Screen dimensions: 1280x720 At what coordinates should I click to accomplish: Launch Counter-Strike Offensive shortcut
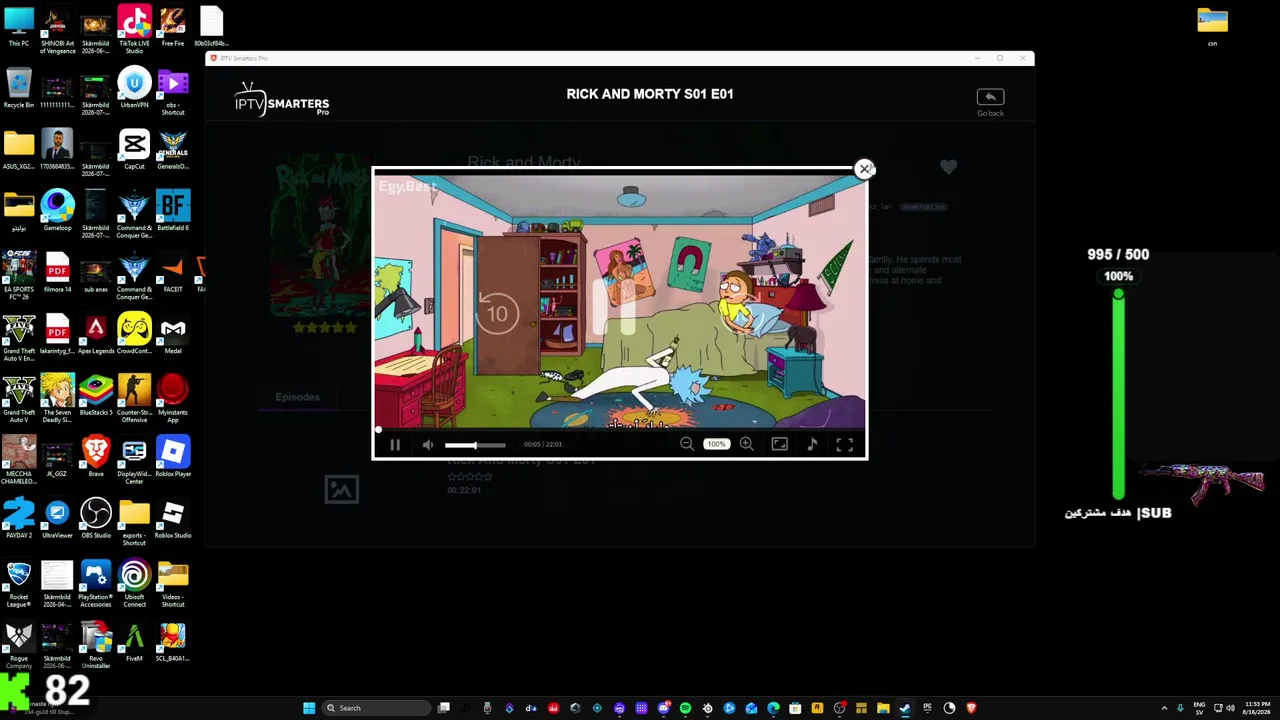tap(134, 399)
